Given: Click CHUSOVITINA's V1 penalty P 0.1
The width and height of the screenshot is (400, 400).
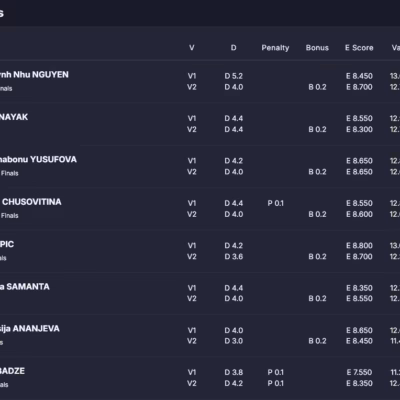Looking at the screenshot, I should [x=275, y=203].
